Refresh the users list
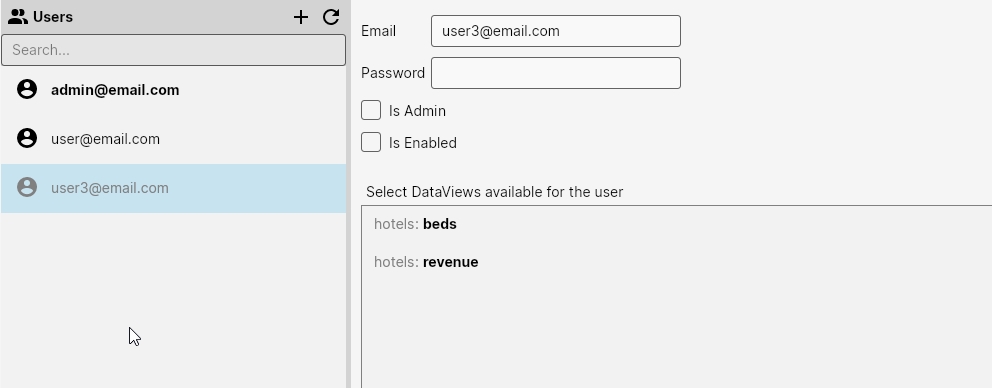Viewport: 992px width, 388px height. 331,17
